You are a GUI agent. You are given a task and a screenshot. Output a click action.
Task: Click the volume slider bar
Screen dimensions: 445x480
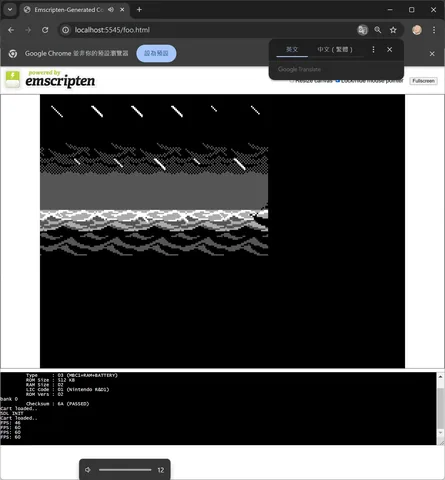click(125, 470)
